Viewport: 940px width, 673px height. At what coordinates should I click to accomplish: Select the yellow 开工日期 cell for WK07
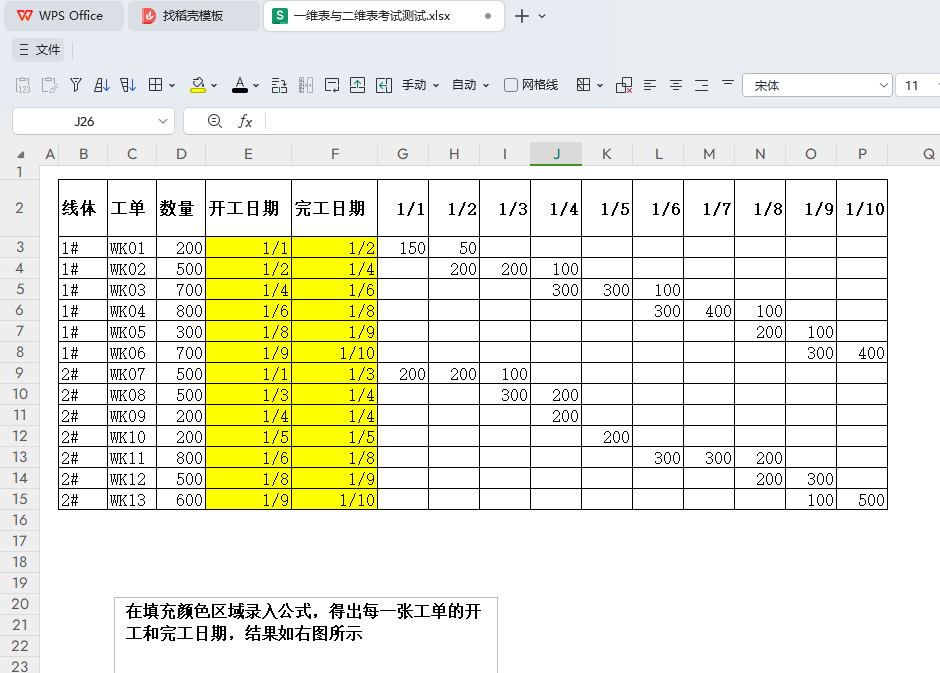click(248, 373)
